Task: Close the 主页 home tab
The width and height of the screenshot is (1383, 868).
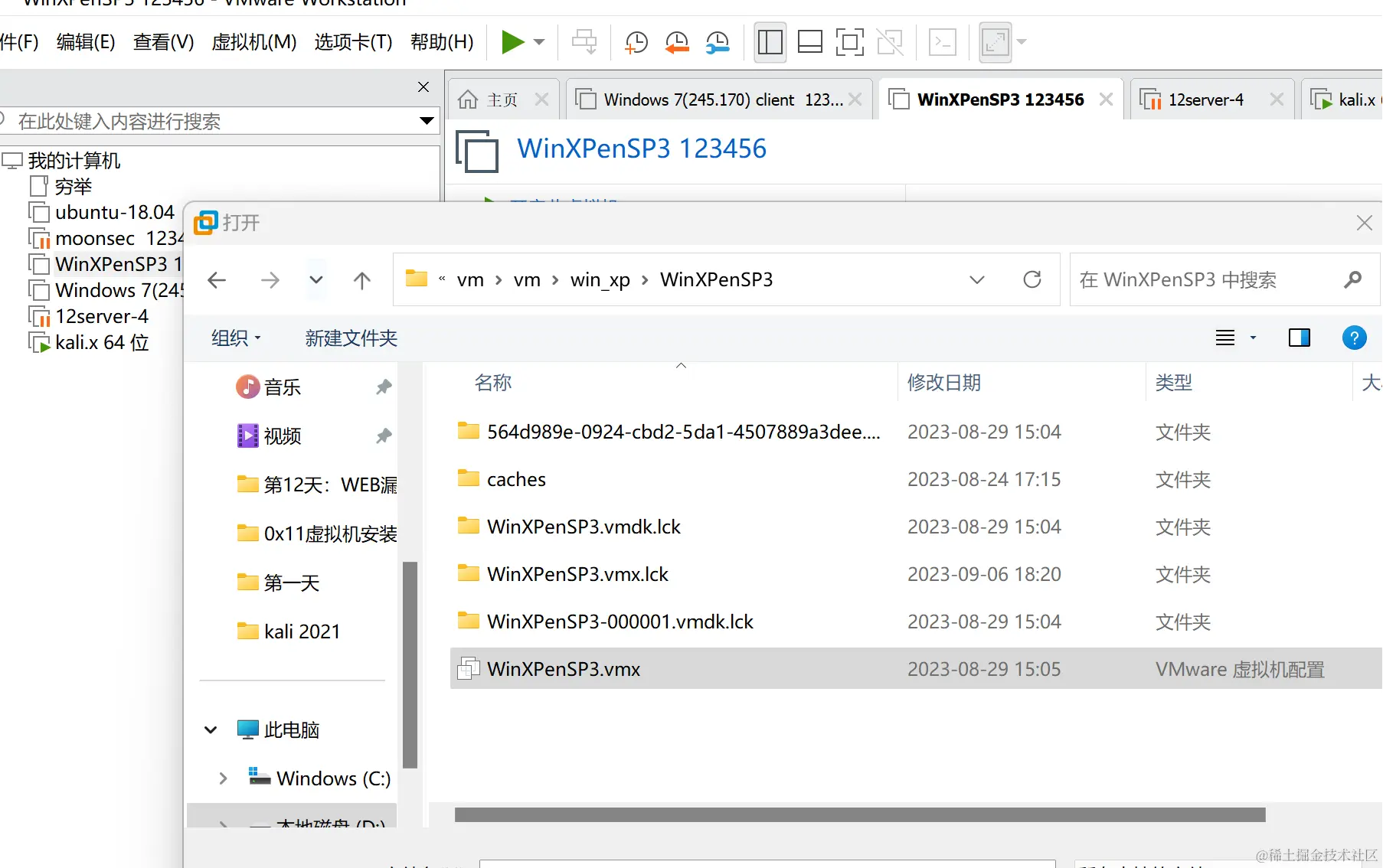Action: tap(541, 100)
